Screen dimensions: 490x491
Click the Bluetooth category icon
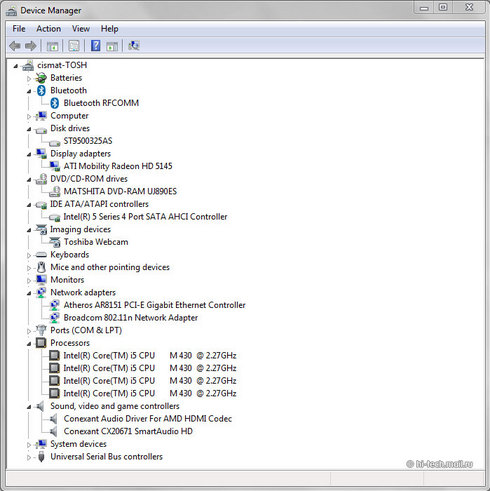tap(41, 90)
